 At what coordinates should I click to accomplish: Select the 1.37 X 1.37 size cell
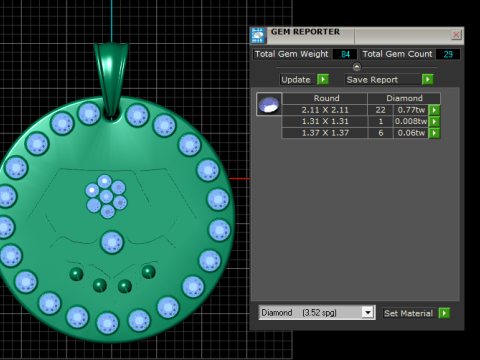pyautogui.click(x=325, y=133)
